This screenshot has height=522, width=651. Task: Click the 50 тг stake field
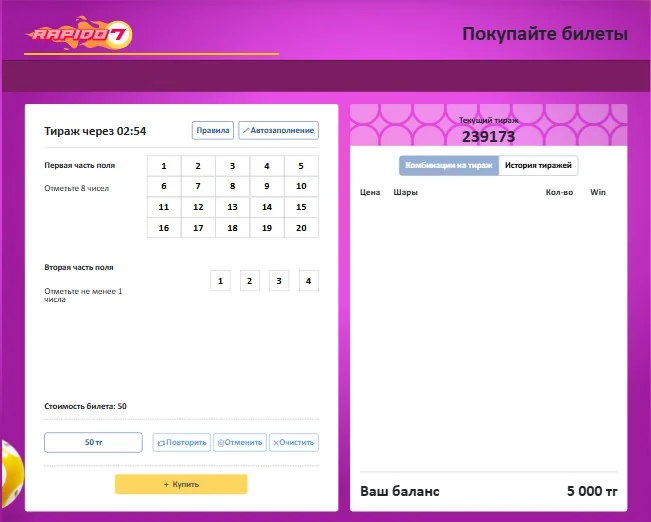(x=93, y=442)
